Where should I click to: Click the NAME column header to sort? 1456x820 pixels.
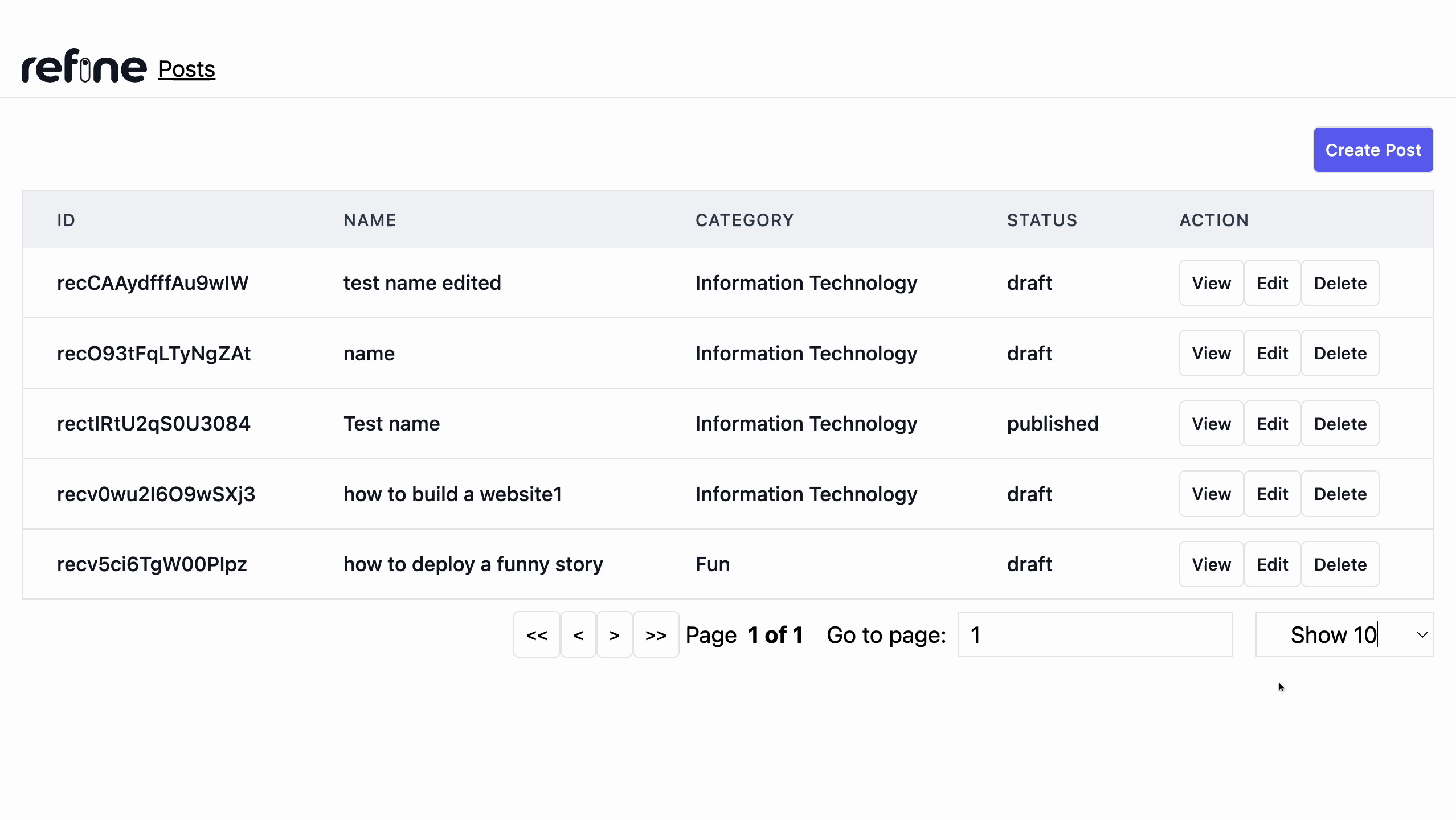pos(370,219)
